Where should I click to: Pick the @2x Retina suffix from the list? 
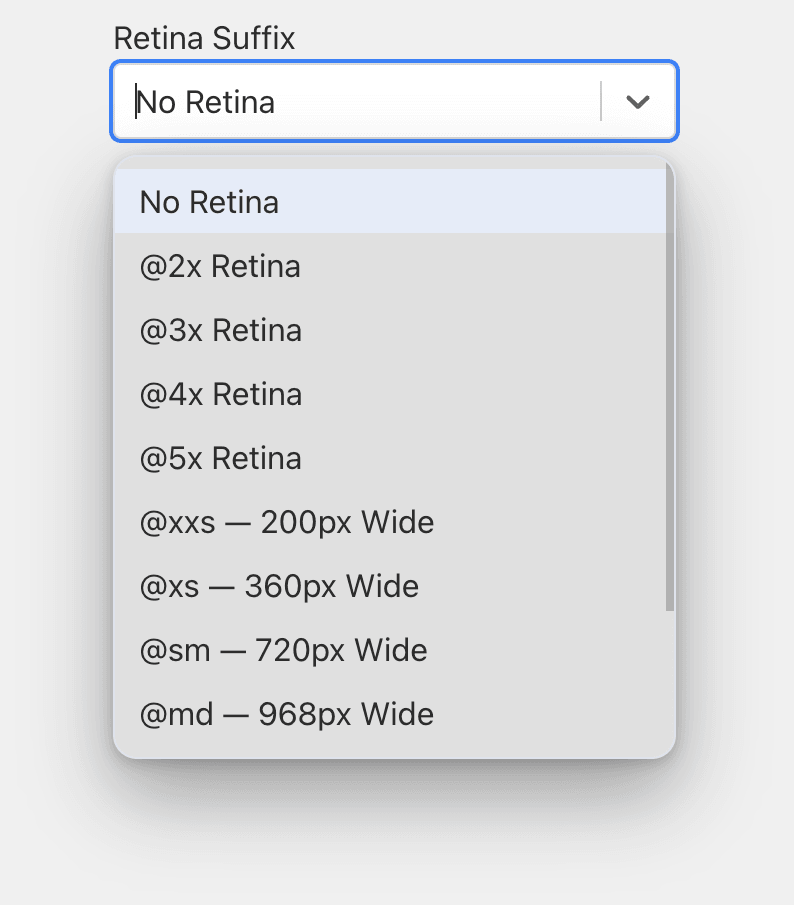tap(220, 266)
